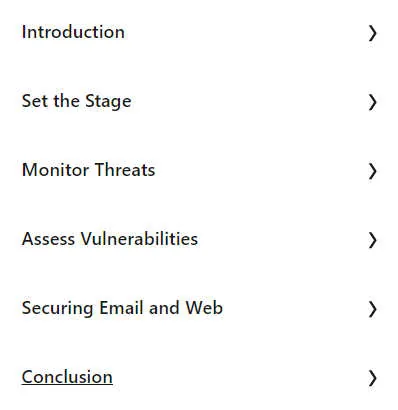This screenshot has width=398, height=410.
Task: Expand the Introduction row
Action: tap(199, 33)
